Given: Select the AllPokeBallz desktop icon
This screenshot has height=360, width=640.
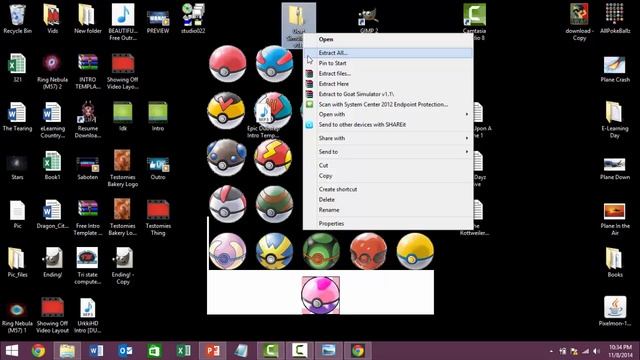Looking at the screenshot, I should click(x=615, y=19).
